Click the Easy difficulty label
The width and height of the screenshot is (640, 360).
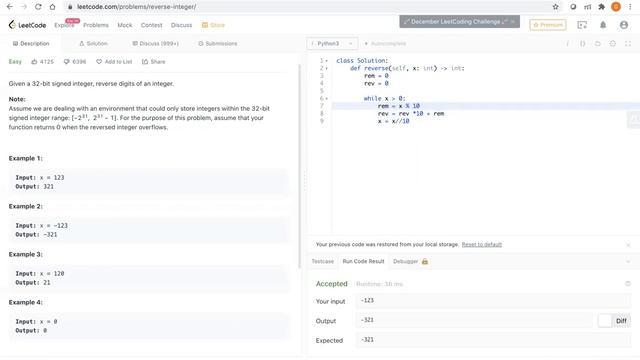point(15,62)
